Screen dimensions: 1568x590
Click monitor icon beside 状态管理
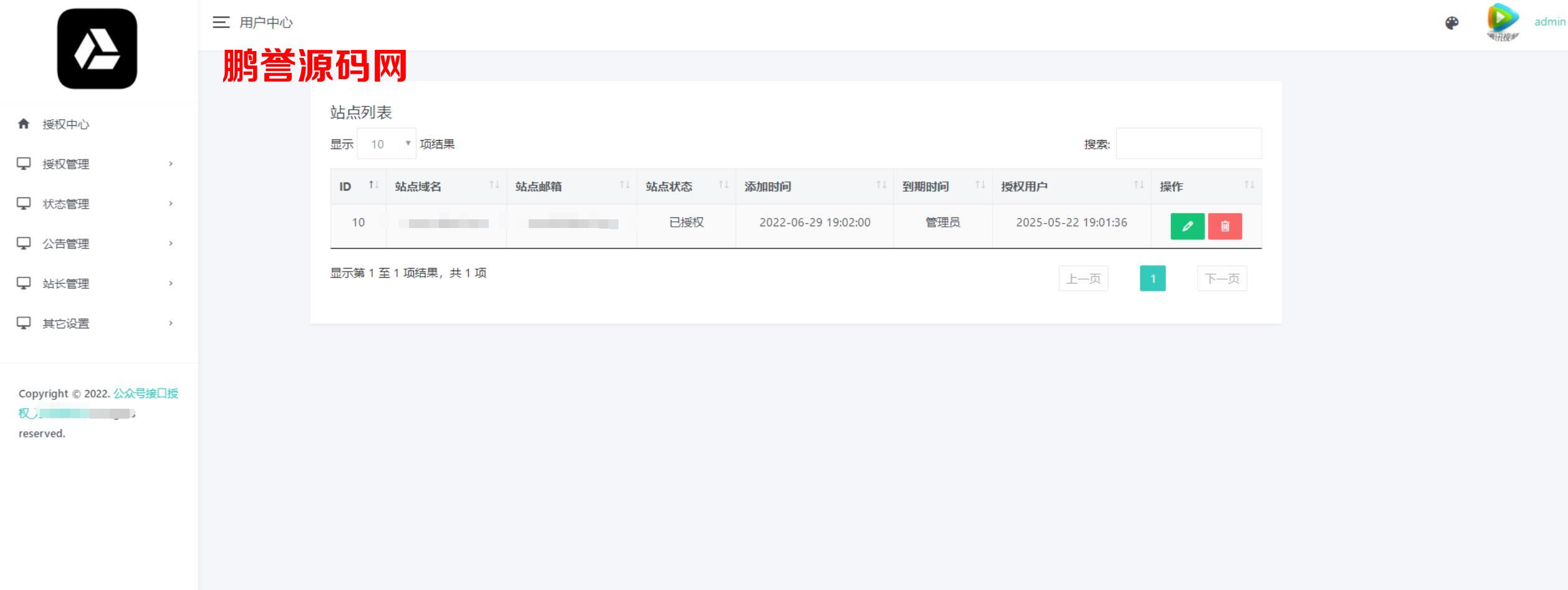pyautogui.click(x=24, y=204)
